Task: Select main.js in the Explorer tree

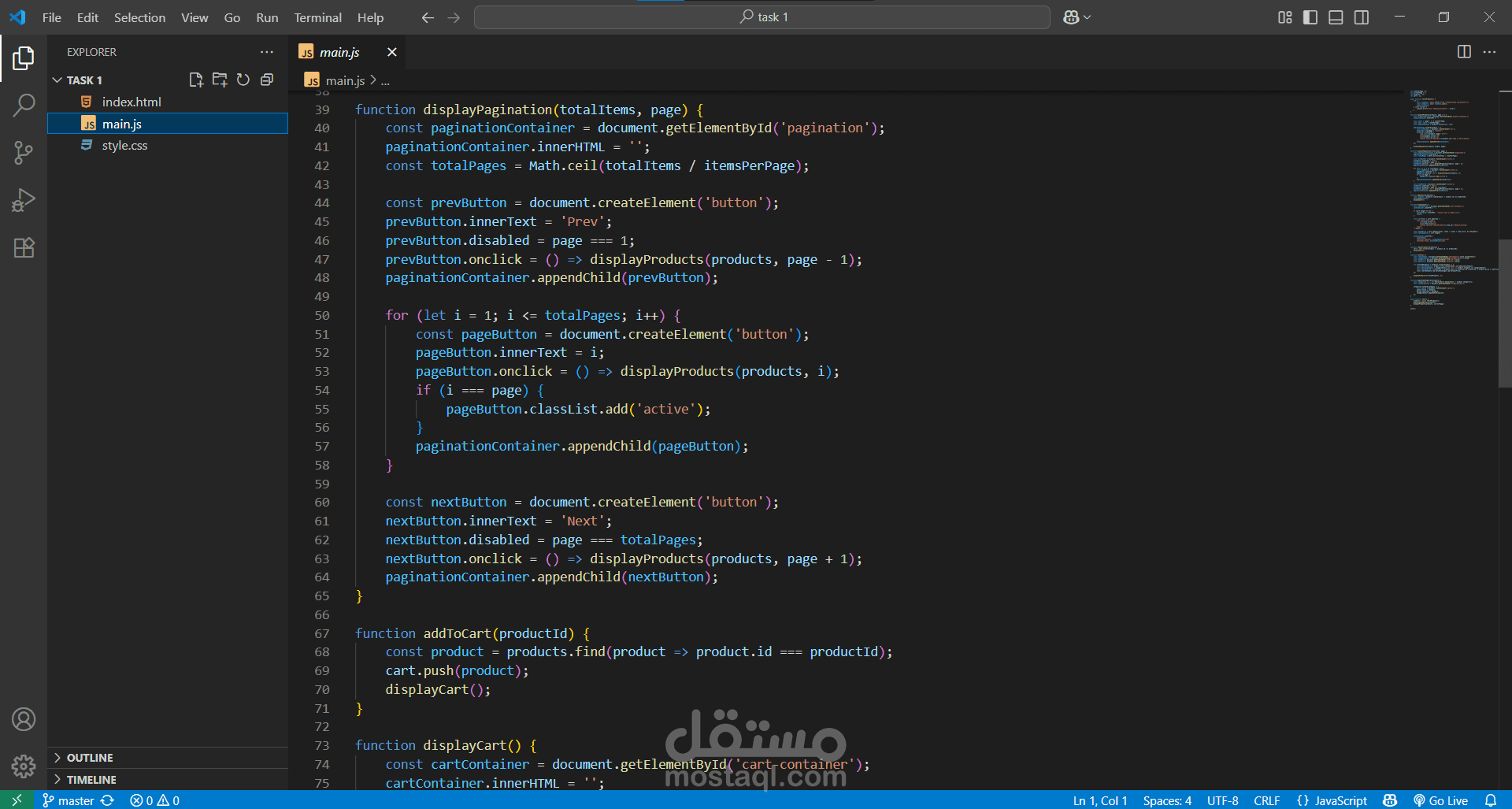Action: point(168,124)
